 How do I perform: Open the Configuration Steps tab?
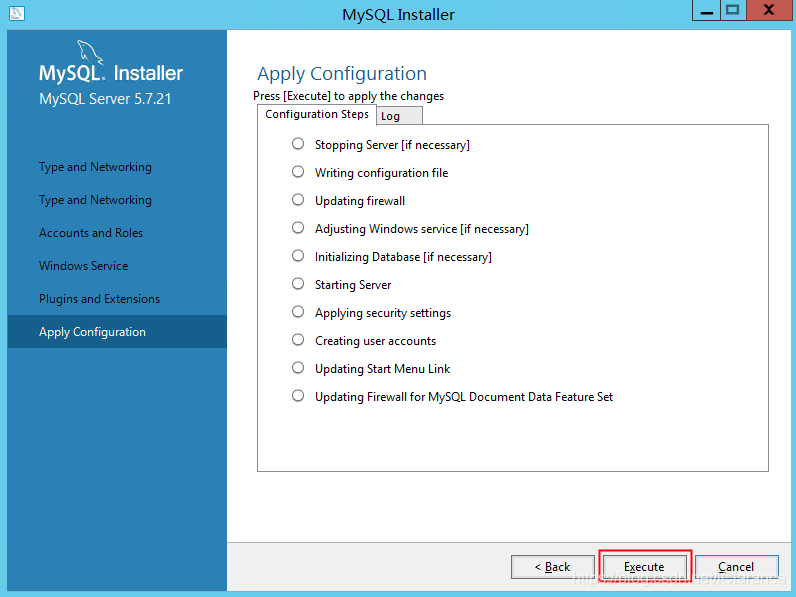click(317, 114)
